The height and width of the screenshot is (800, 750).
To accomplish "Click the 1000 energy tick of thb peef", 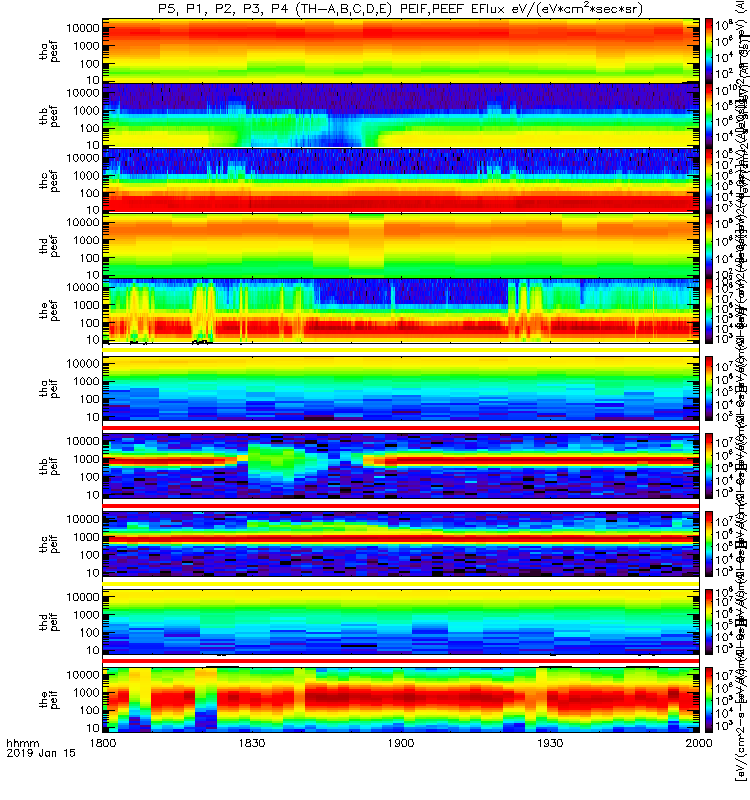I will [x=87, y=111].
